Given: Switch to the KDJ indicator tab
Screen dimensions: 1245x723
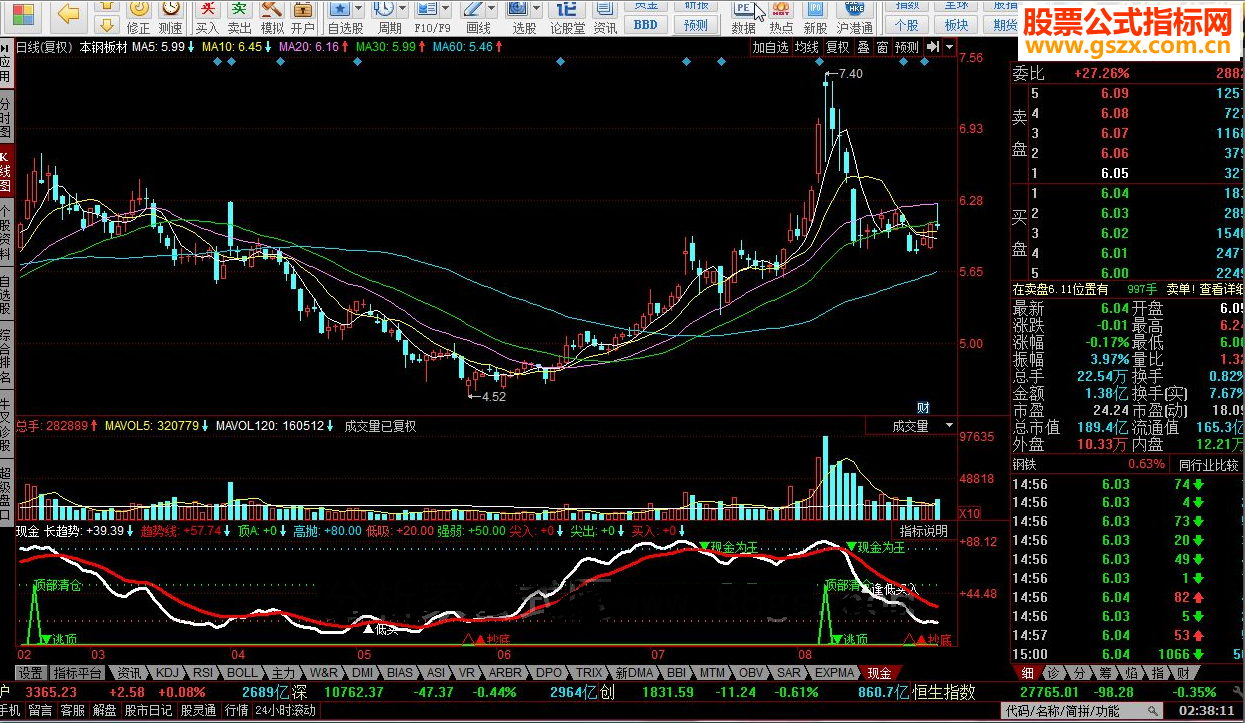Looking at the screenshot, I should 168,673.
